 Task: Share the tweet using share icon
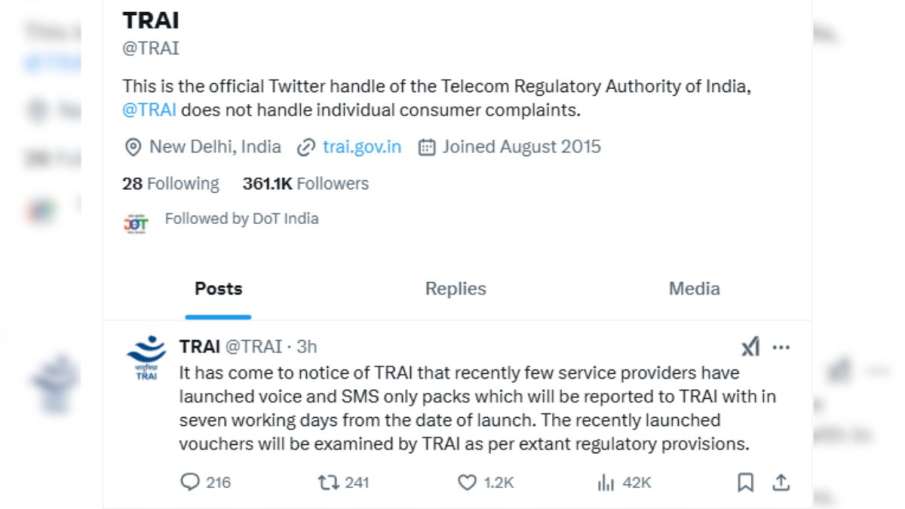(781, 482)
